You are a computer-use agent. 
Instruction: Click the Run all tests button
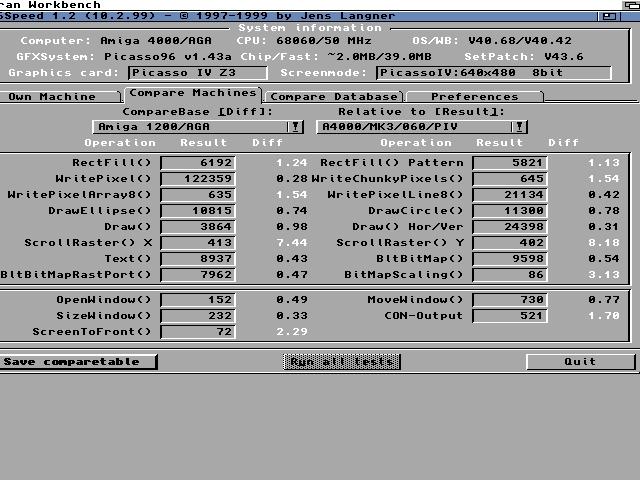click(342, 362)
